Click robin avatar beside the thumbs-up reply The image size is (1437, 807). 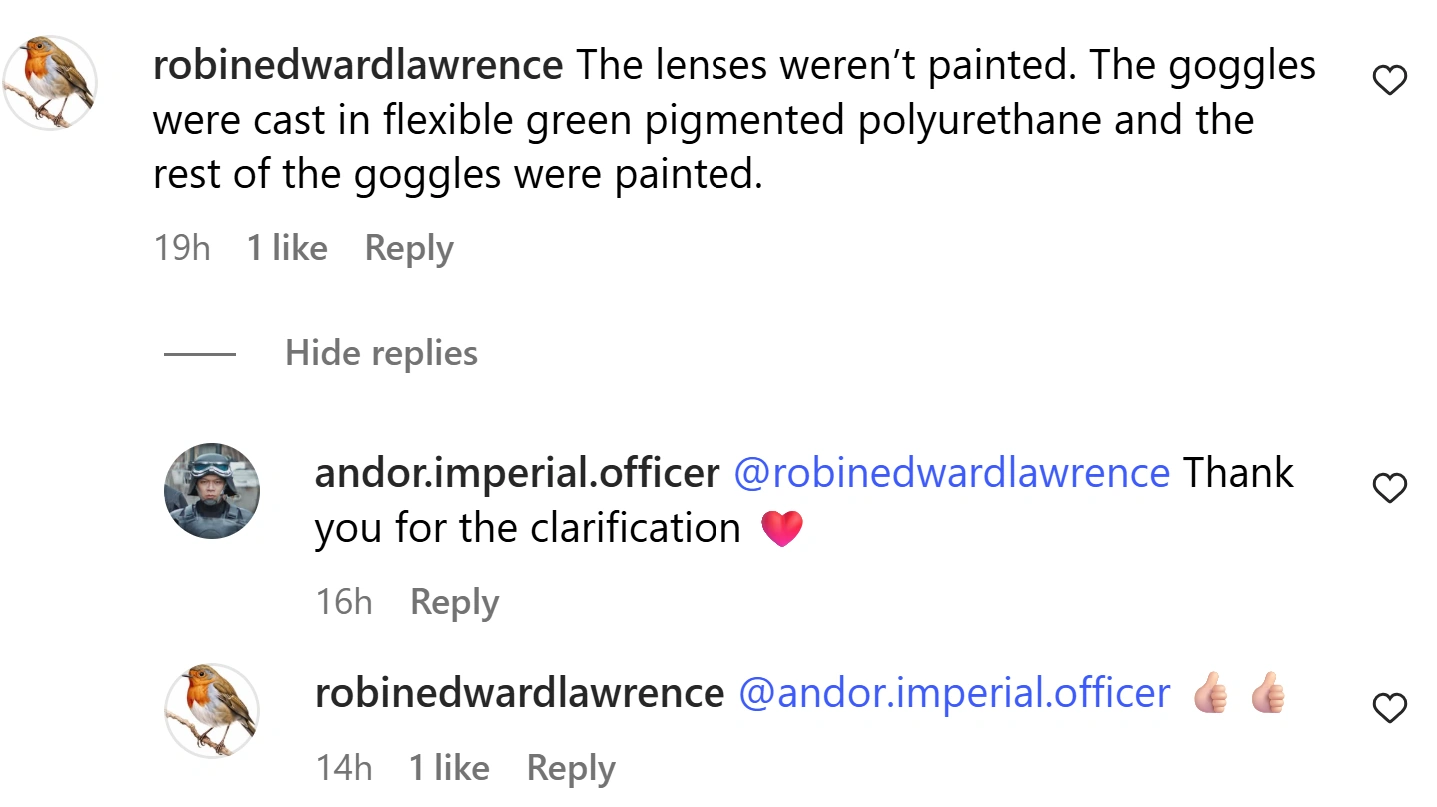pyautogui.click(x=212, y=710)
